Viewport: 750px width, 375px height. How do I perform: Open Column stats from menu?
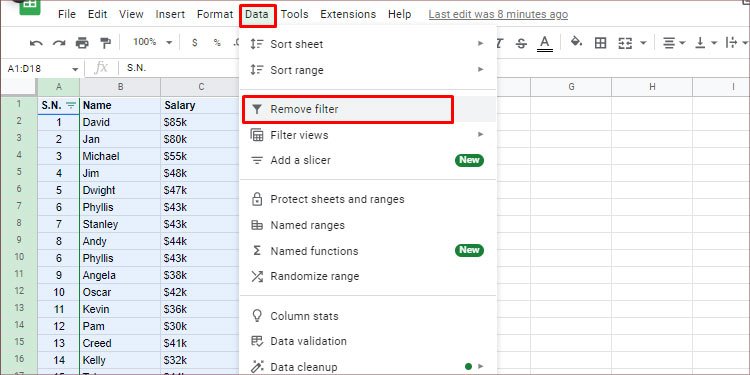pyautogui.click(x=368, y=316)
